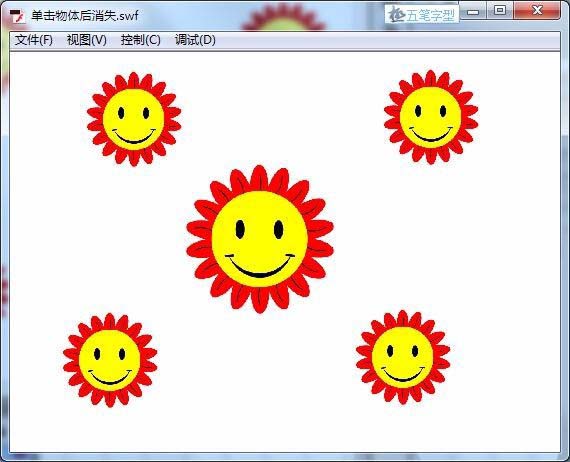570x462 pixels.
Task: Click the bottom-right smiling sunflower
Action: point(403,357)
